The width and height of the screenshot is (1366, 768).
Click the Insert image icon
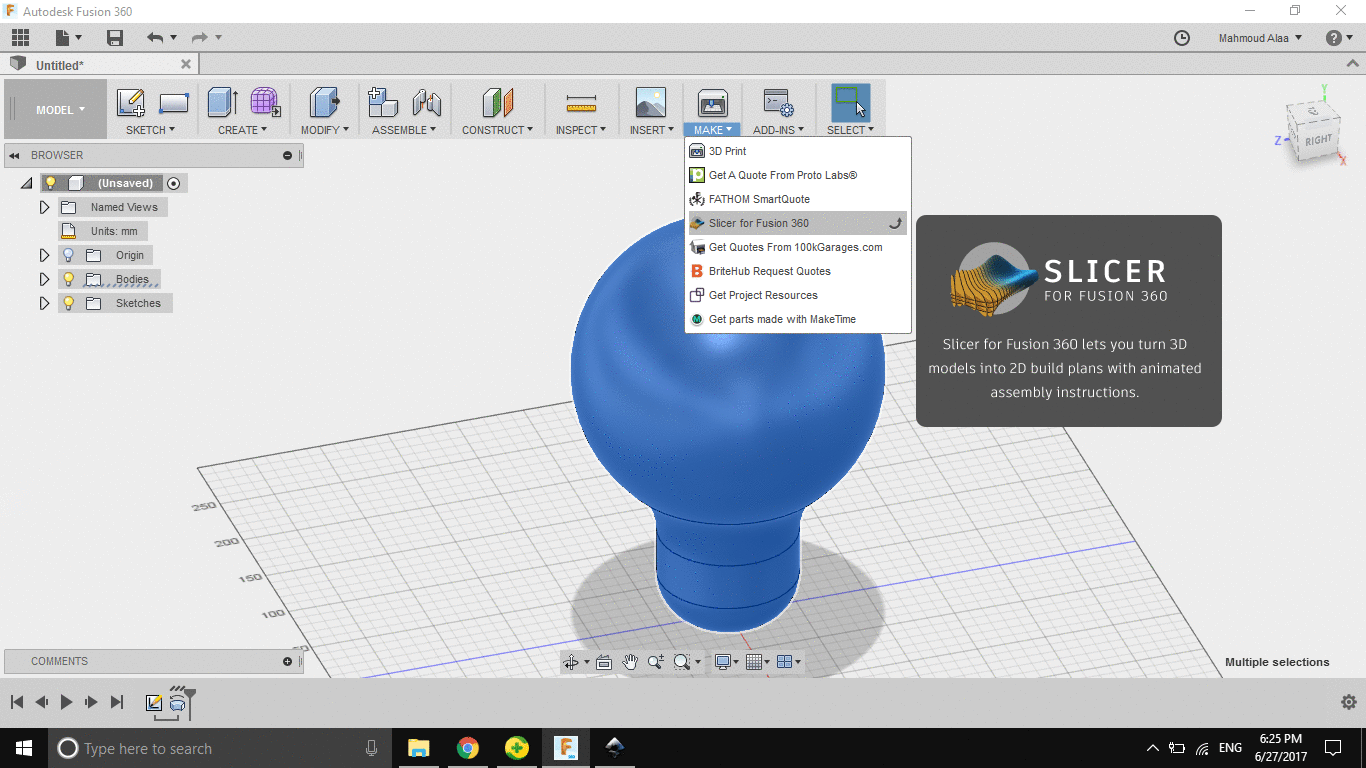pyautogui.click(x=651, y=102)
